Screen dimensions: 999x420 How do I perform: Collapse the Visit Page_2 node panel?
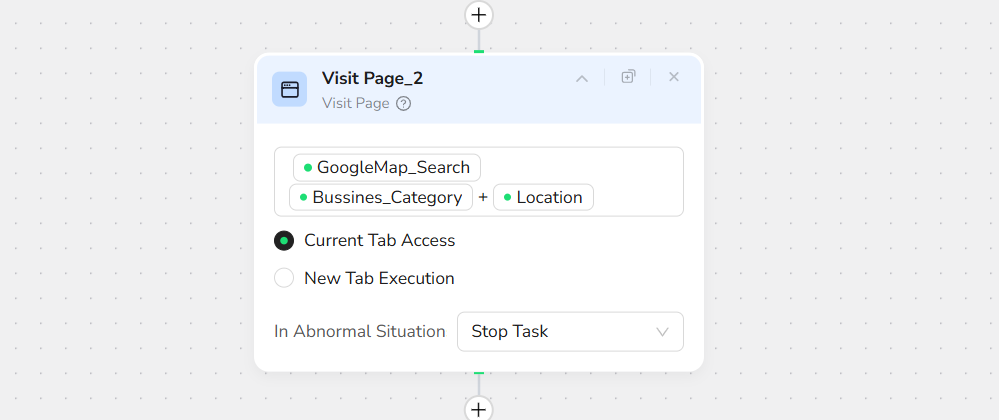point(582,78)
